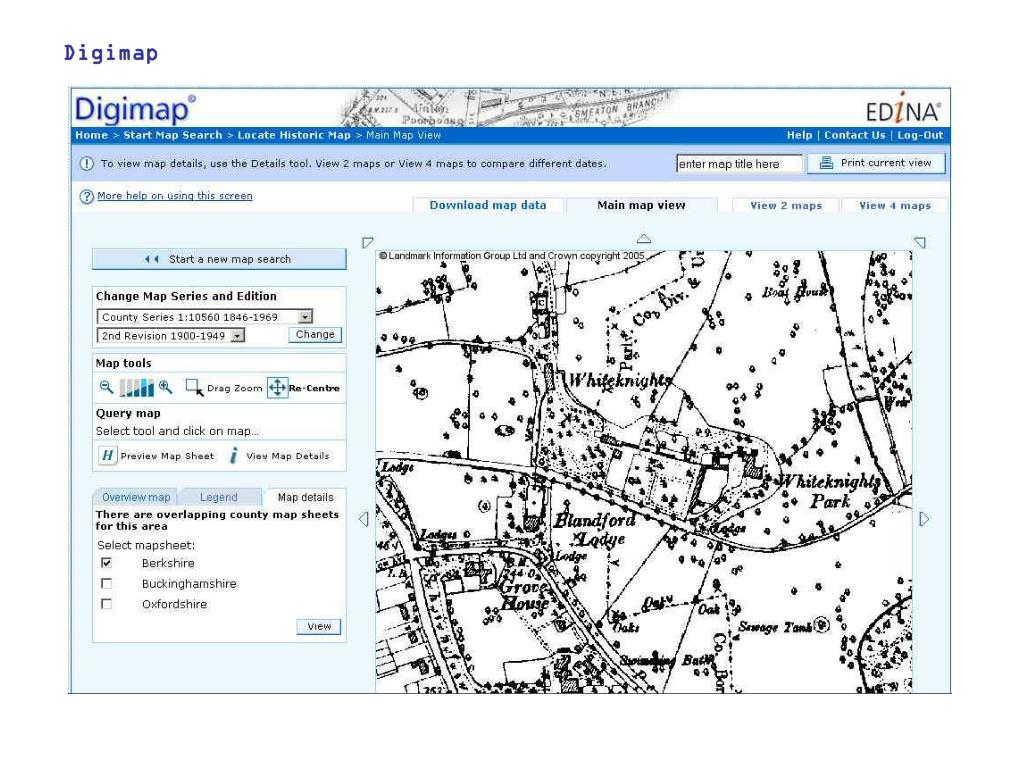Image resolution: width=1024 pixels, height=768 pixels.
Task: Click the back arrows on new map search
Action: click(x=152, y=259)
